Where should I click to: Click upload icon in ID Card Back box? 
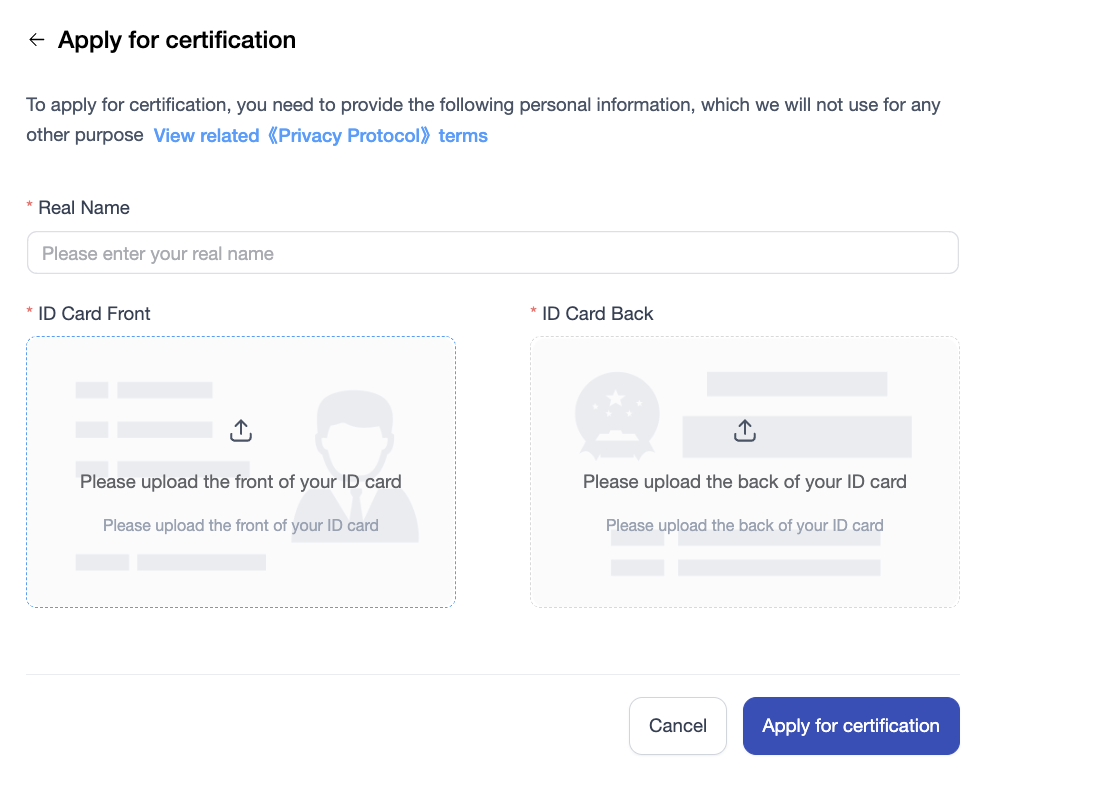point(745,430)
